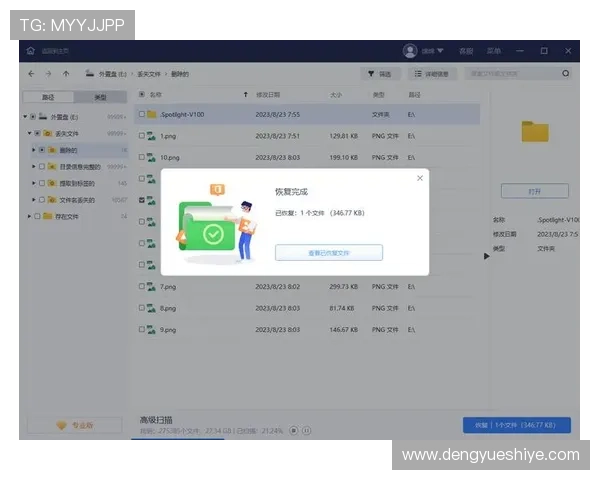Image resolution: width=600 pixels, height=480 pixels.
Task: Check the .Spotlight-V100 row checkbox
Action: tap(142, 114)
